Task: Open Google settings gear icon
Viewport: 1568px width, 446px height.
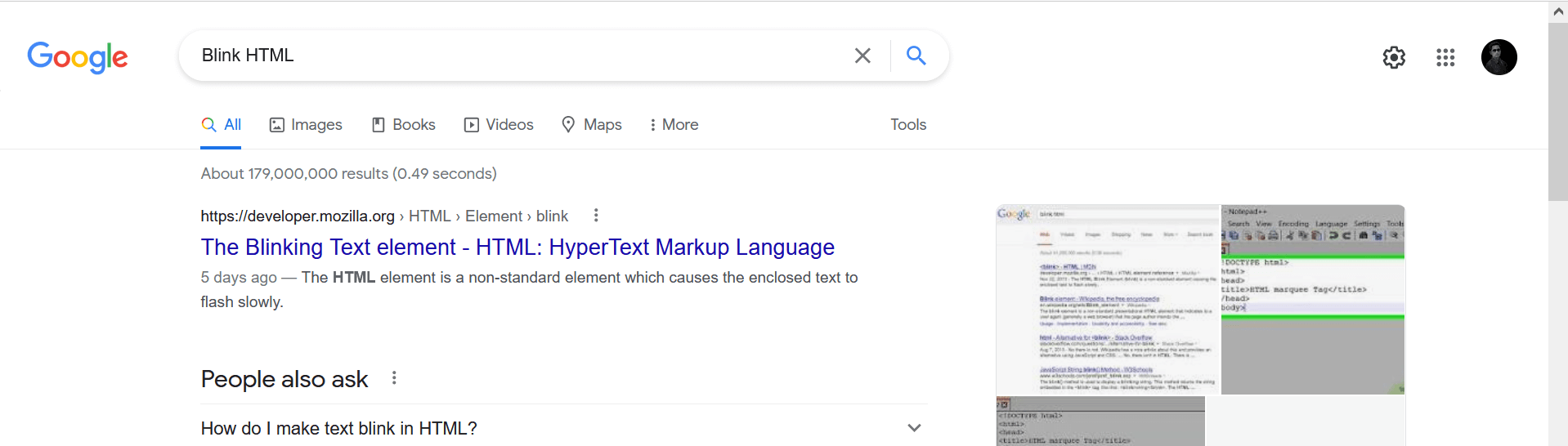Action: 1394,57
